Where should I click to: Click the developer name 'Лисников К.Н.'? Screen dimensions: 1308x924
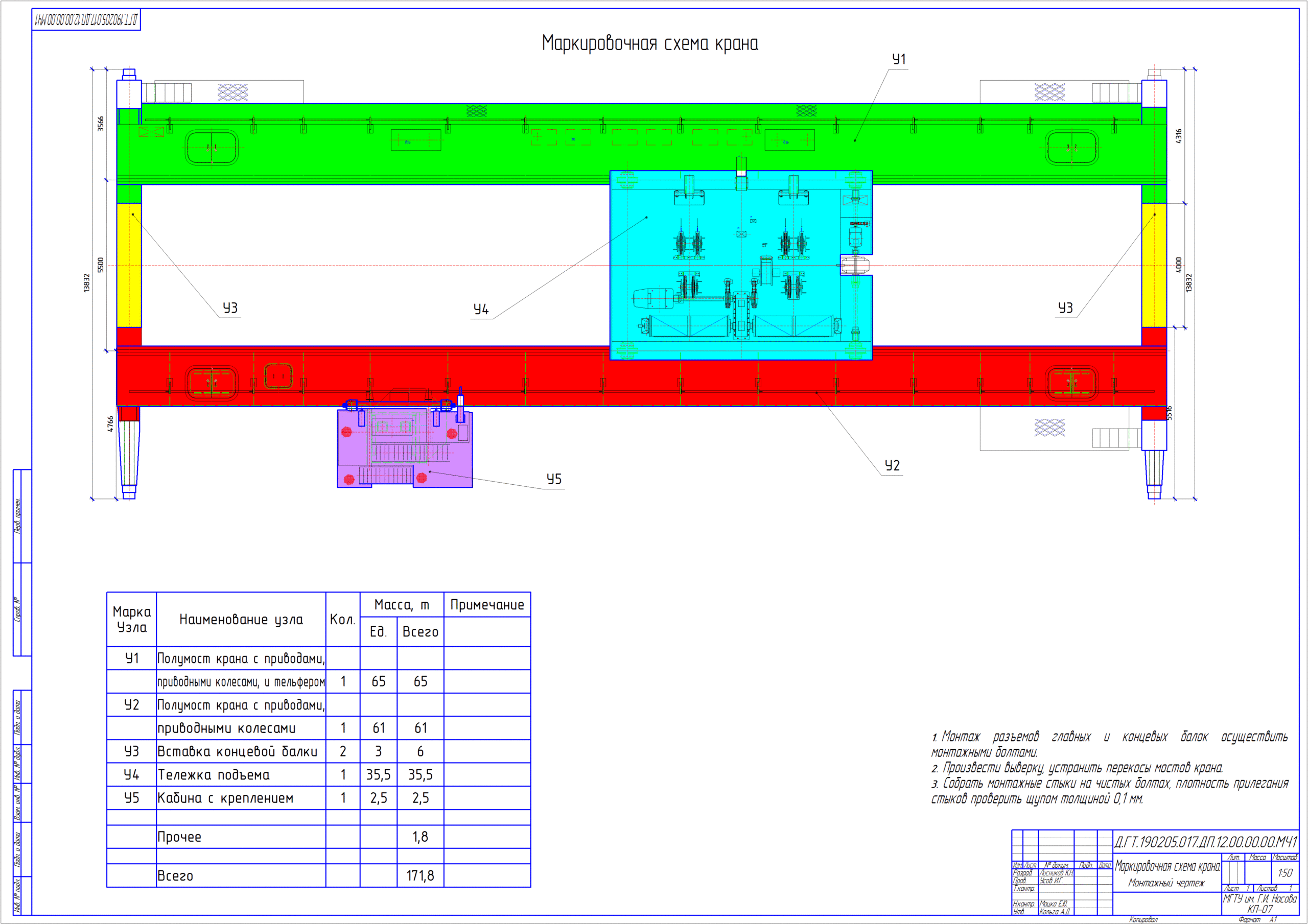click(1057, 873)
